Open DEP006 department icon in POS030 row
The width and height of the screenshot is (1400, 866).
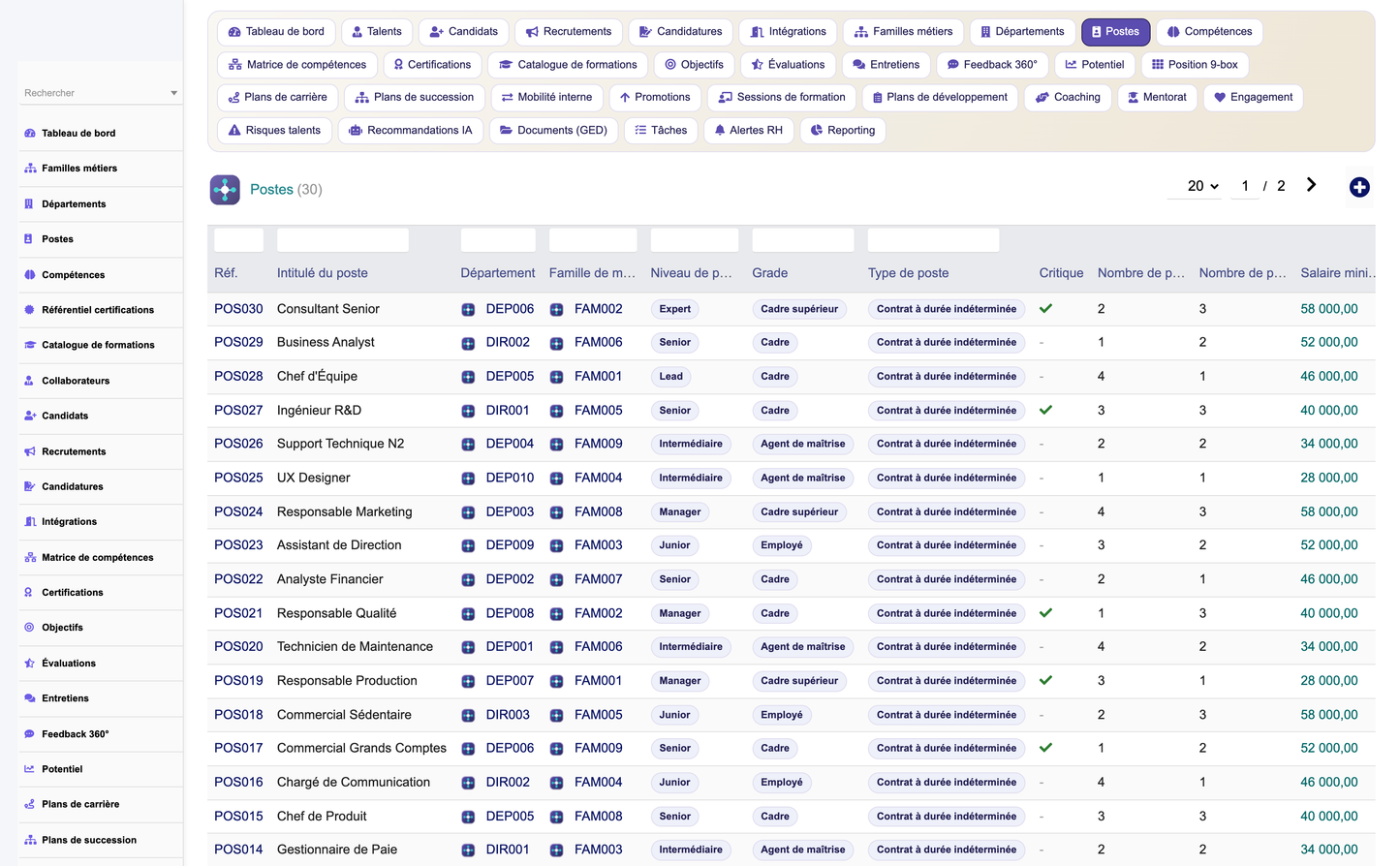point(468,310)
